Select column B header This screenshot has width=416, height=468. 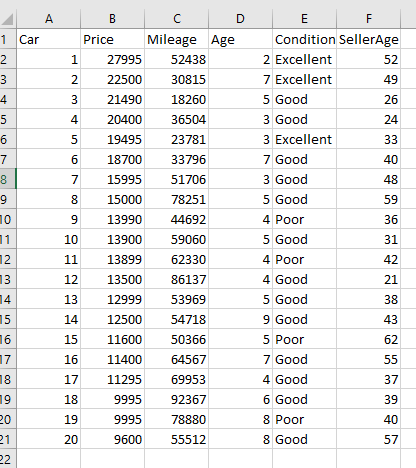(113, 19)
